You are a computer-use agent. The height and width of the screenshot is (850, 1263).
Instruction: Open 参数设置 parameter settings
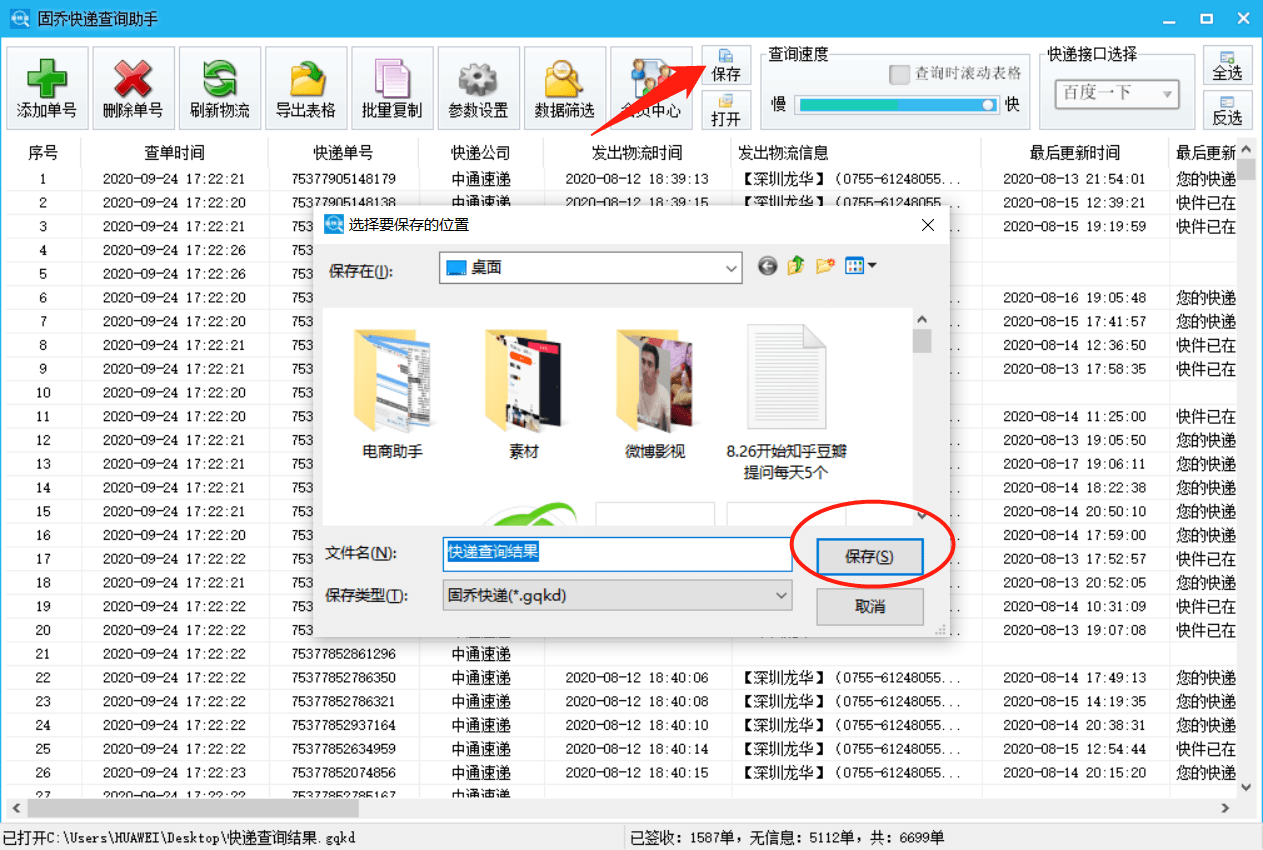coord(478,87)
